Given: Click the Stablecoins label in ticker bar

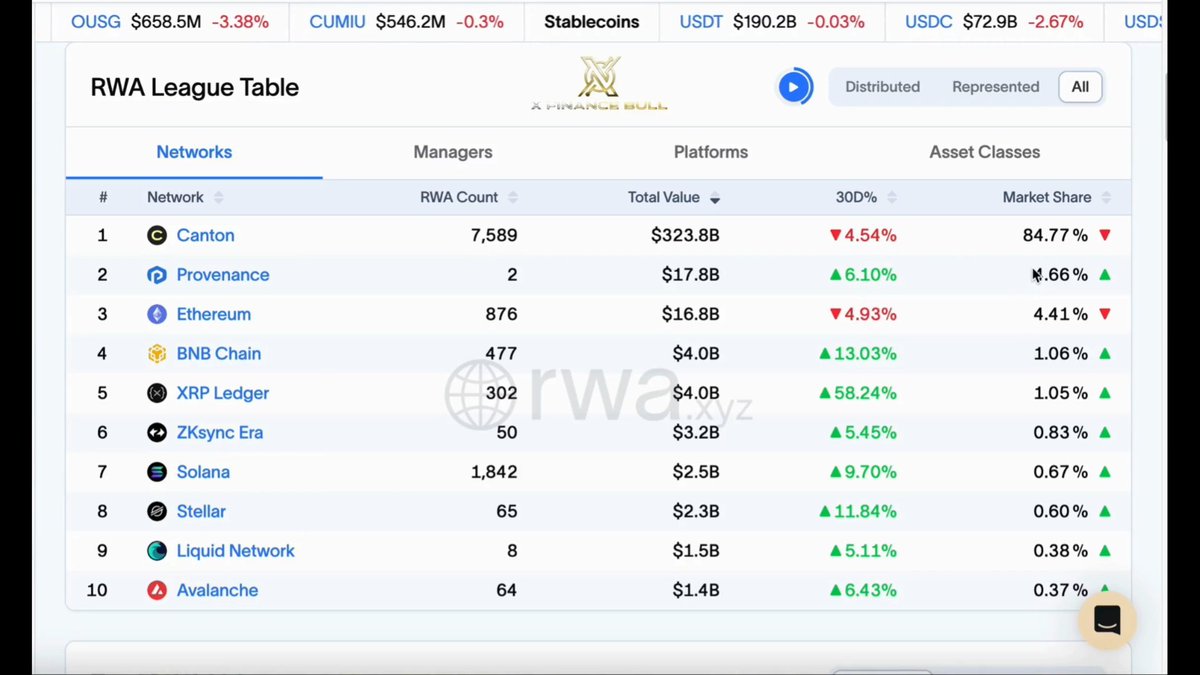Looking at the screenshot, I should [x=591, y=21].
